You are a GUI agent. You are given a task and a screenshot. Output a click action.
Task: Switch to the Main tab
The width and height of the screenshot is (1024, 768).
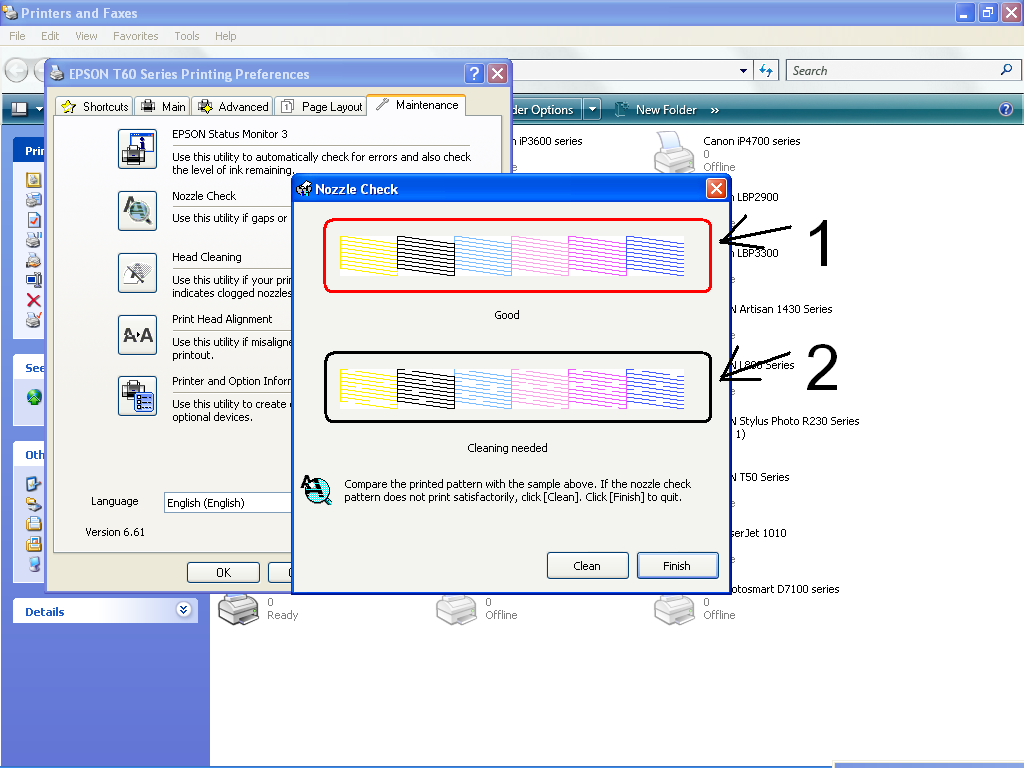(163, 106)
